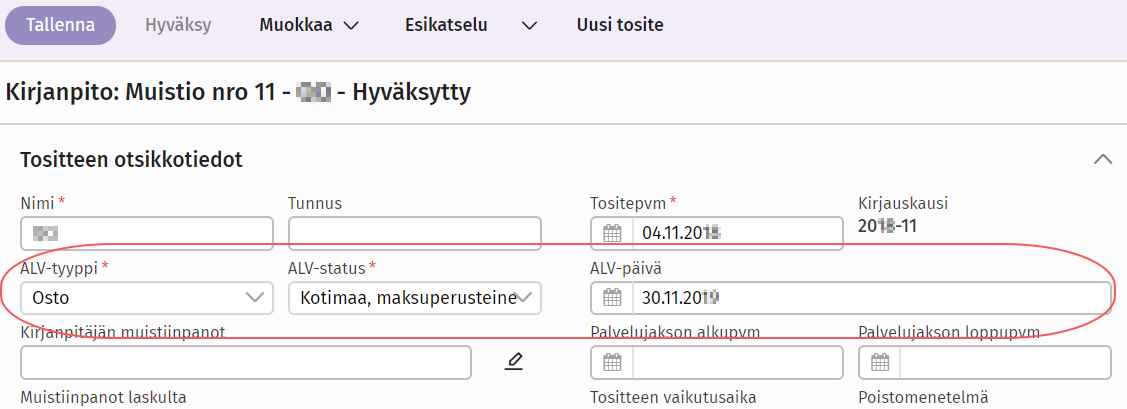Click the Muistiinpanot laskulta label
This screenshot has width=1127, height=409.
(x=104, y=397)
